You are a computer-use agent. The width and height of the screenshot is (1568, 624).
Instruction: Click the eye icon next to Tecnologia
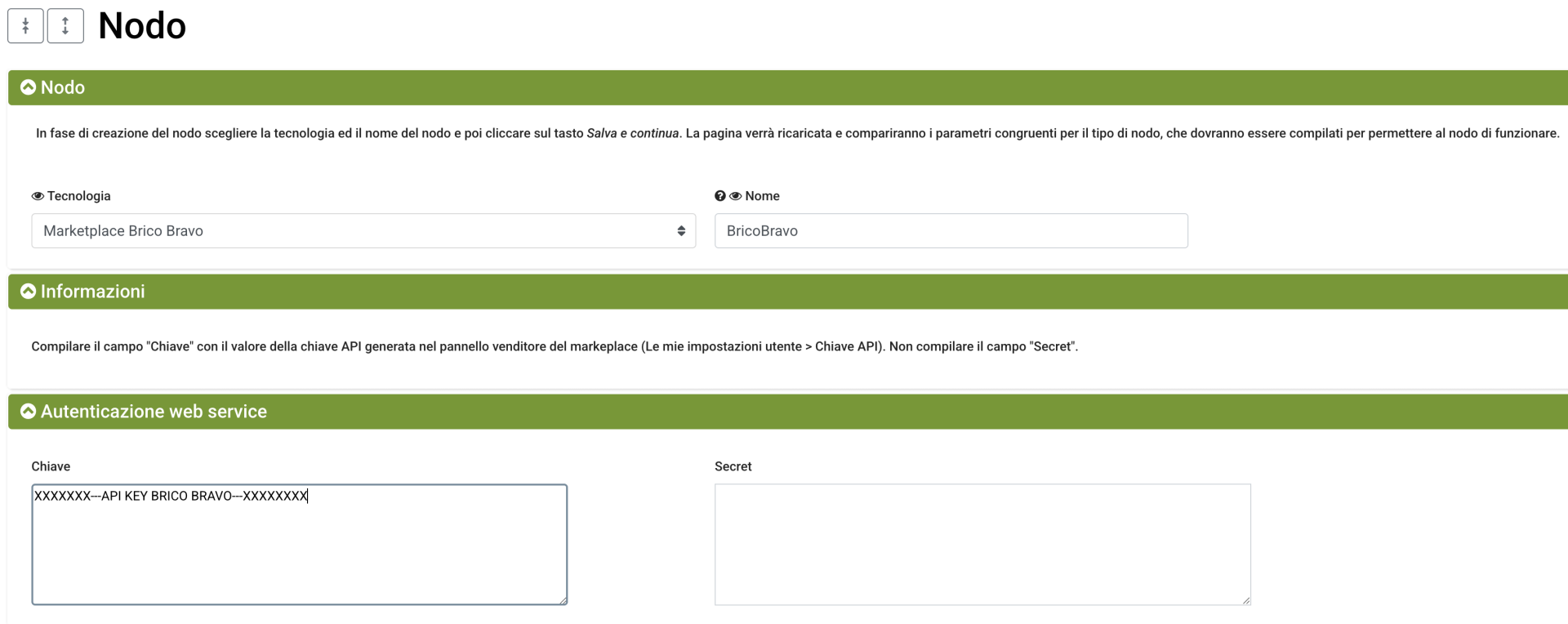pyautogui.click(x=38, y=196)
